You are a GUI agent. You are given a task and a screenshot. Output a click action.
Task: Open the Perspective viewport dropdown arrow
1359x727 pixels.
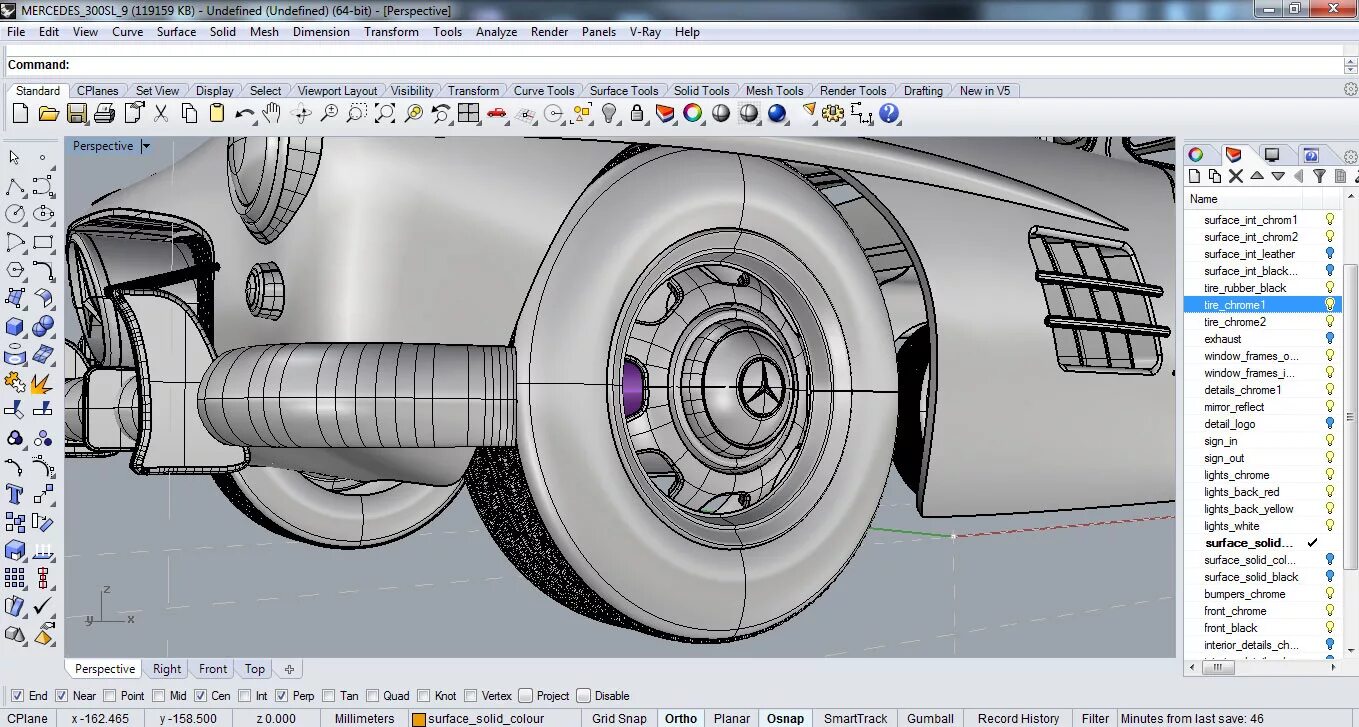tap(146, 146)
